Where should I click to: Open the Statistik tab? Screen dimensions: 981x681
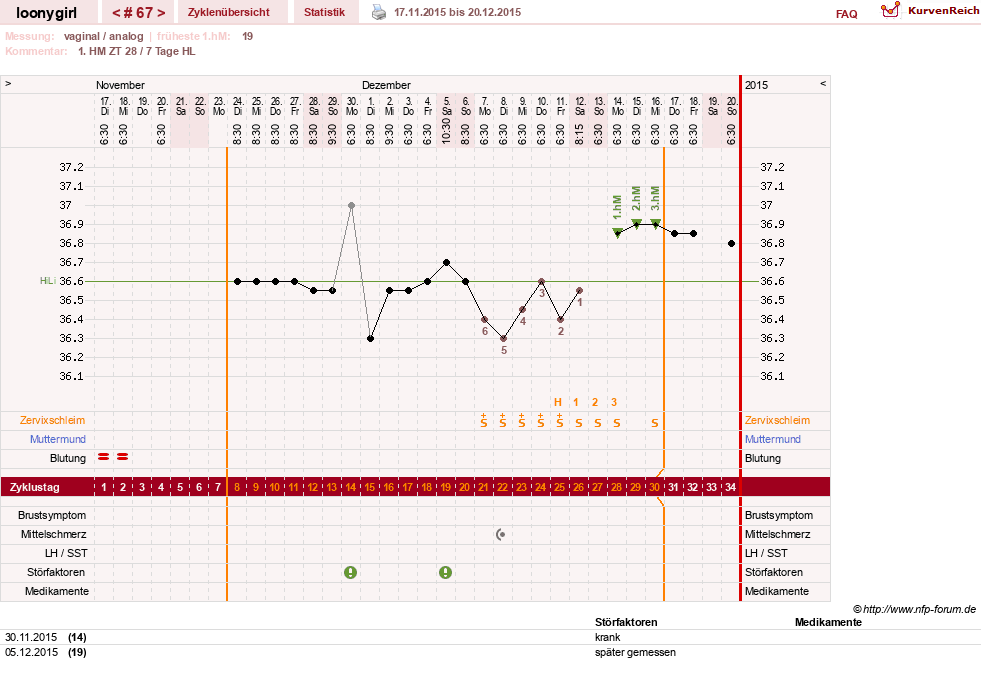[325, 12]
